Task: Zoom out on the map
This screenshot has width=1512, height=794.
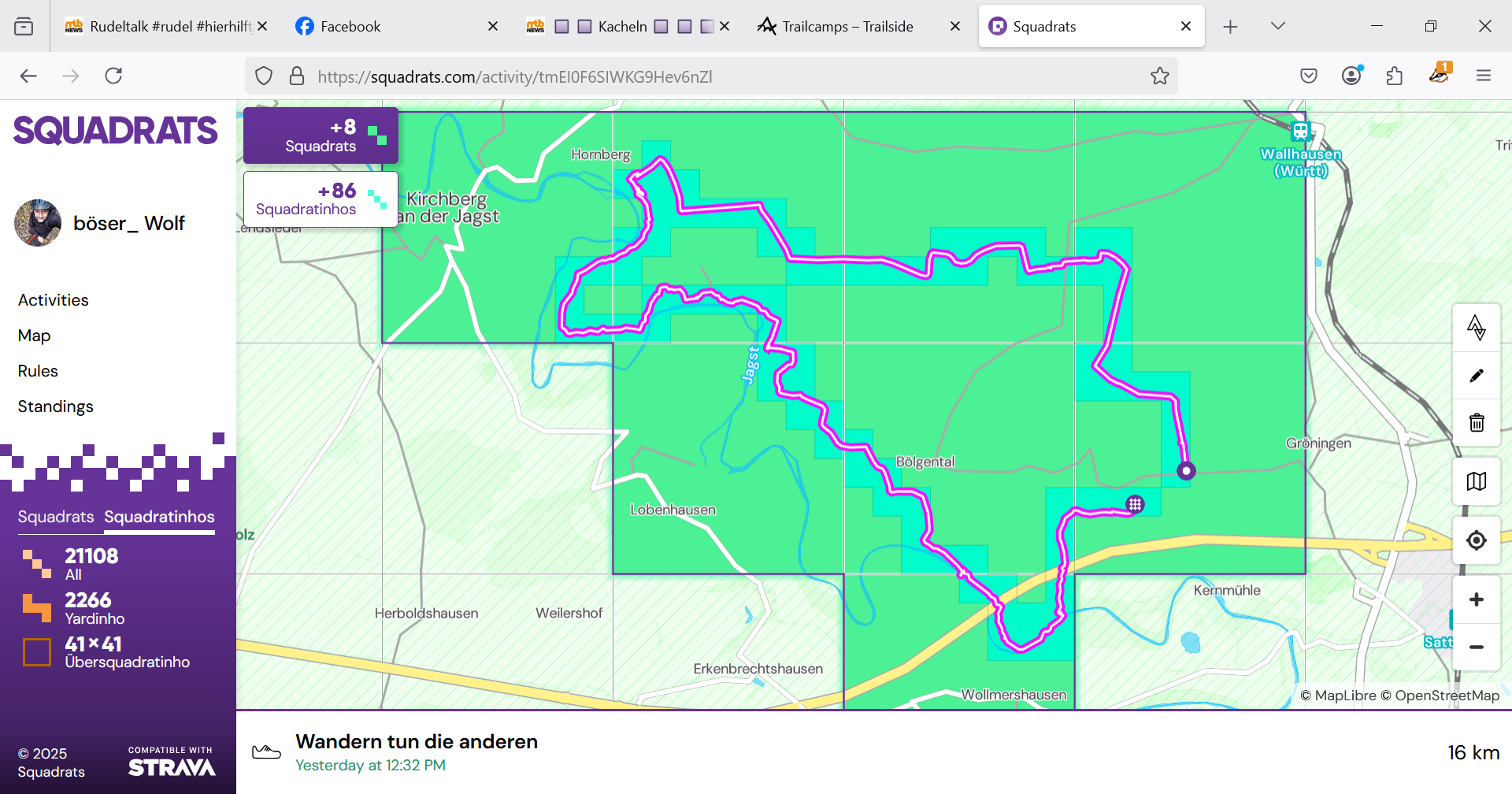Action: click(x=1476, y=647)
